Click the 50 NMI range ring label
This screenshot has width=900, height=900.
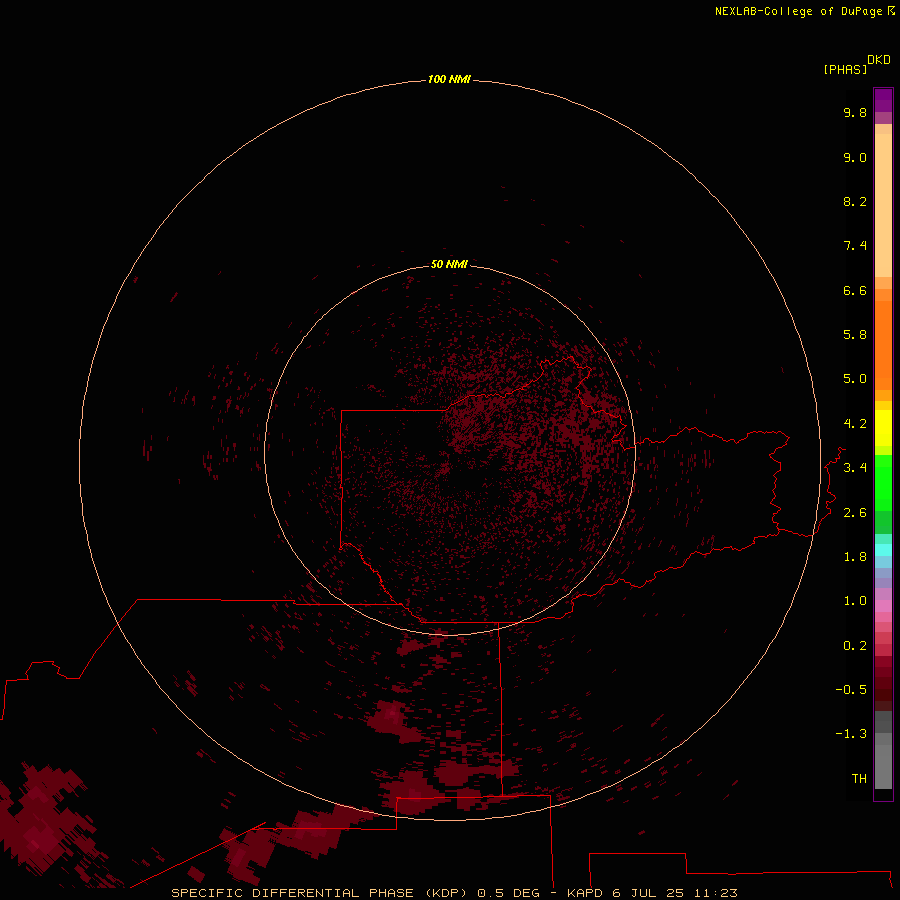(x=449, y=264)
